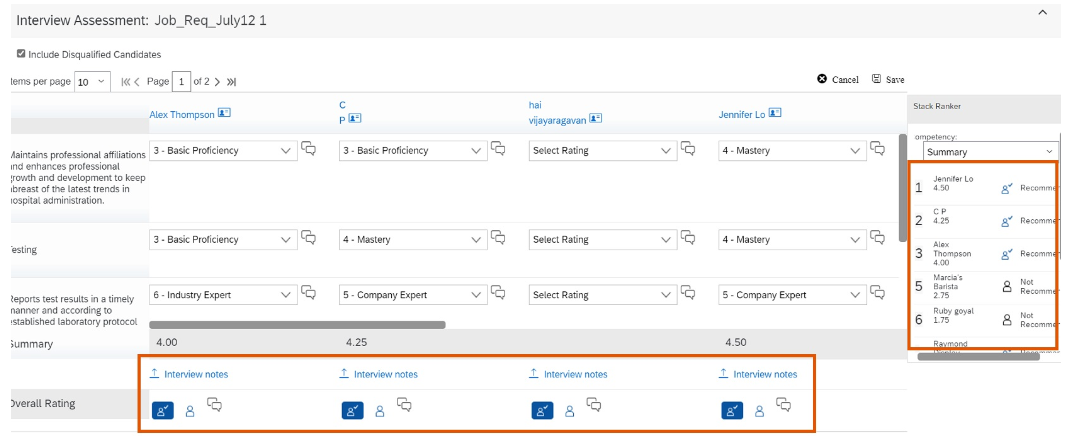Image resolution: width=1070 pixels, height=441 pixels.
Task: Mark Jennifer Lo as not recommended
Action: point(760,411)
